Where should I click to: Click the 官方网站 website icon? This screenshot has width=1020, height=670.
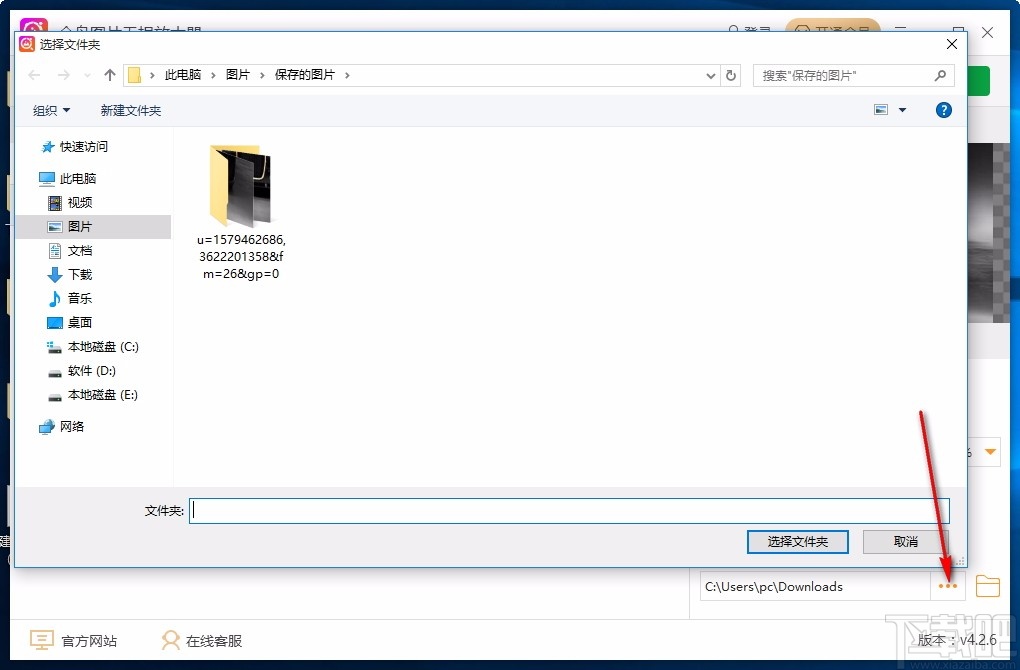[x=41, y=639]
